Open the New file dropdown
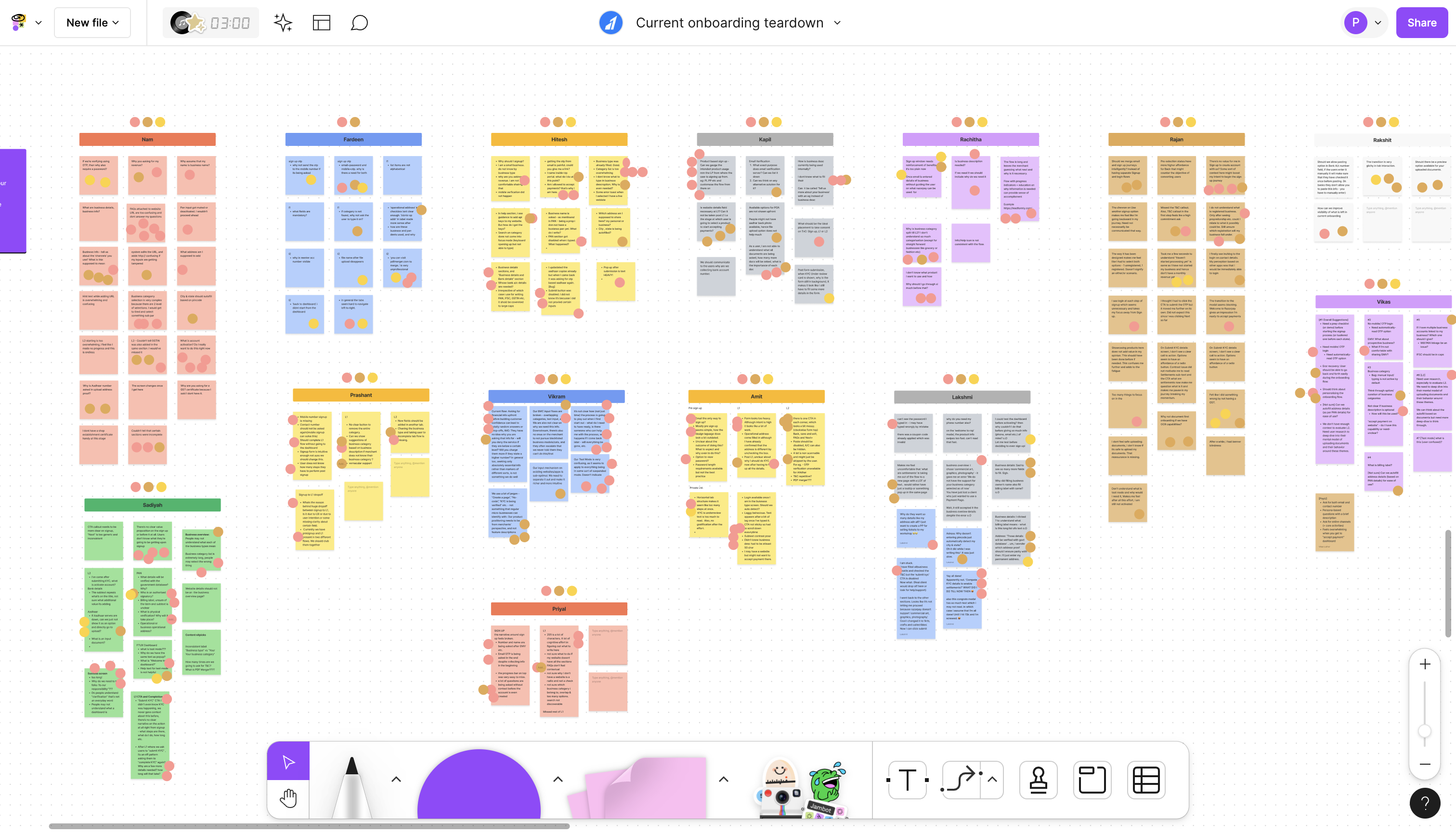 92,23
